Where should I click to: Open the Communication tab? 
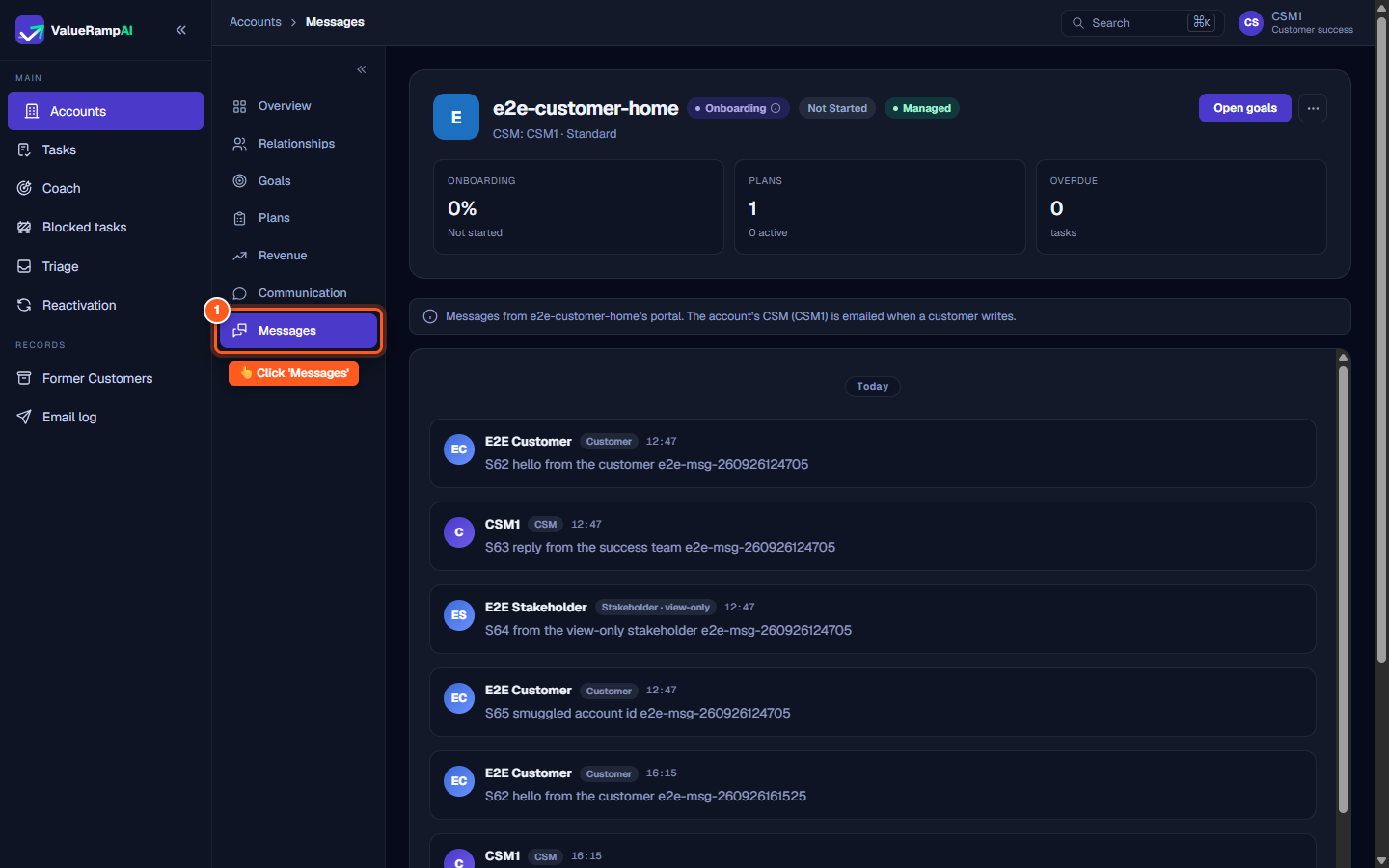click(298, 293)
